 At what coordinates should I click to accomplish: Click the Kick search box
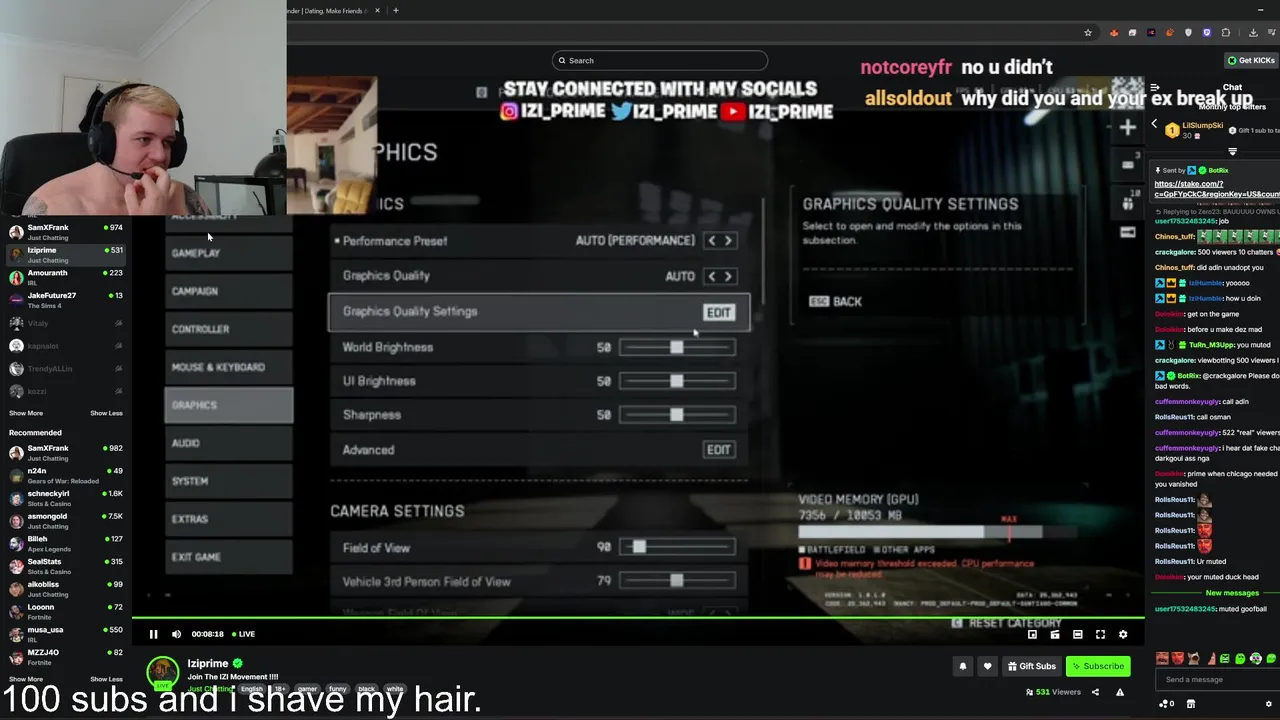point(660,60)
